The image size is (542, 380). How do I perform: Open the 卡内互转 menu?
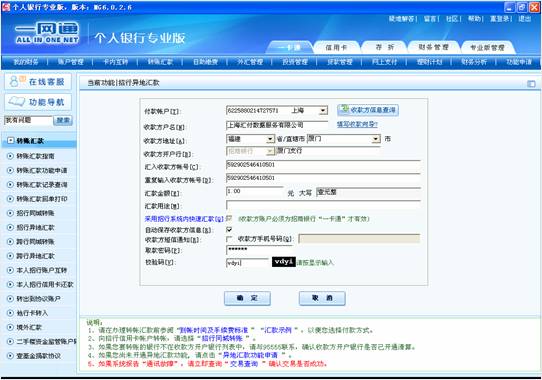click(115, 62)
